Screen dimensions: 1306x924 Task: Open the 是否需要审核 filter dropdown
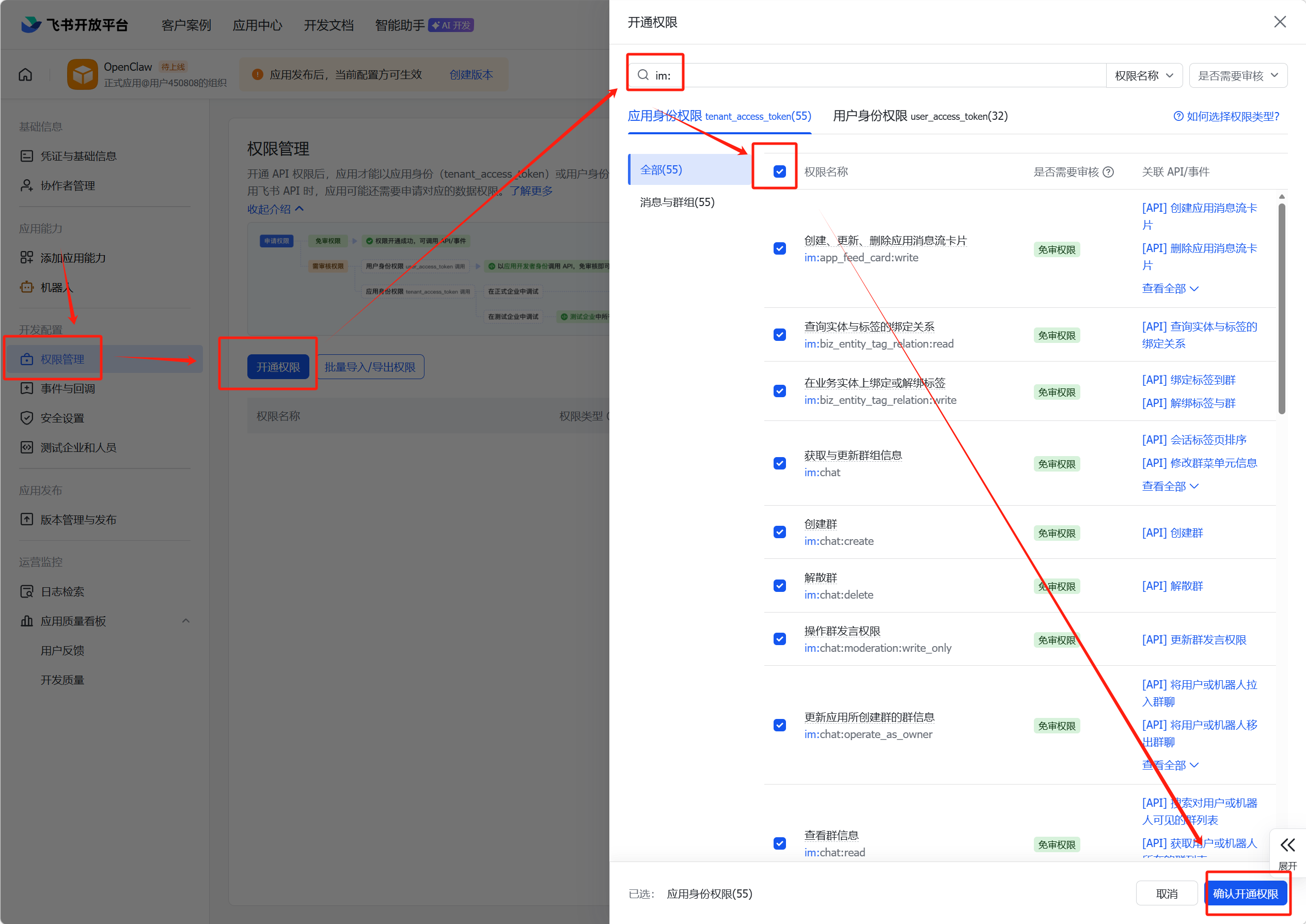[1238, 75]
